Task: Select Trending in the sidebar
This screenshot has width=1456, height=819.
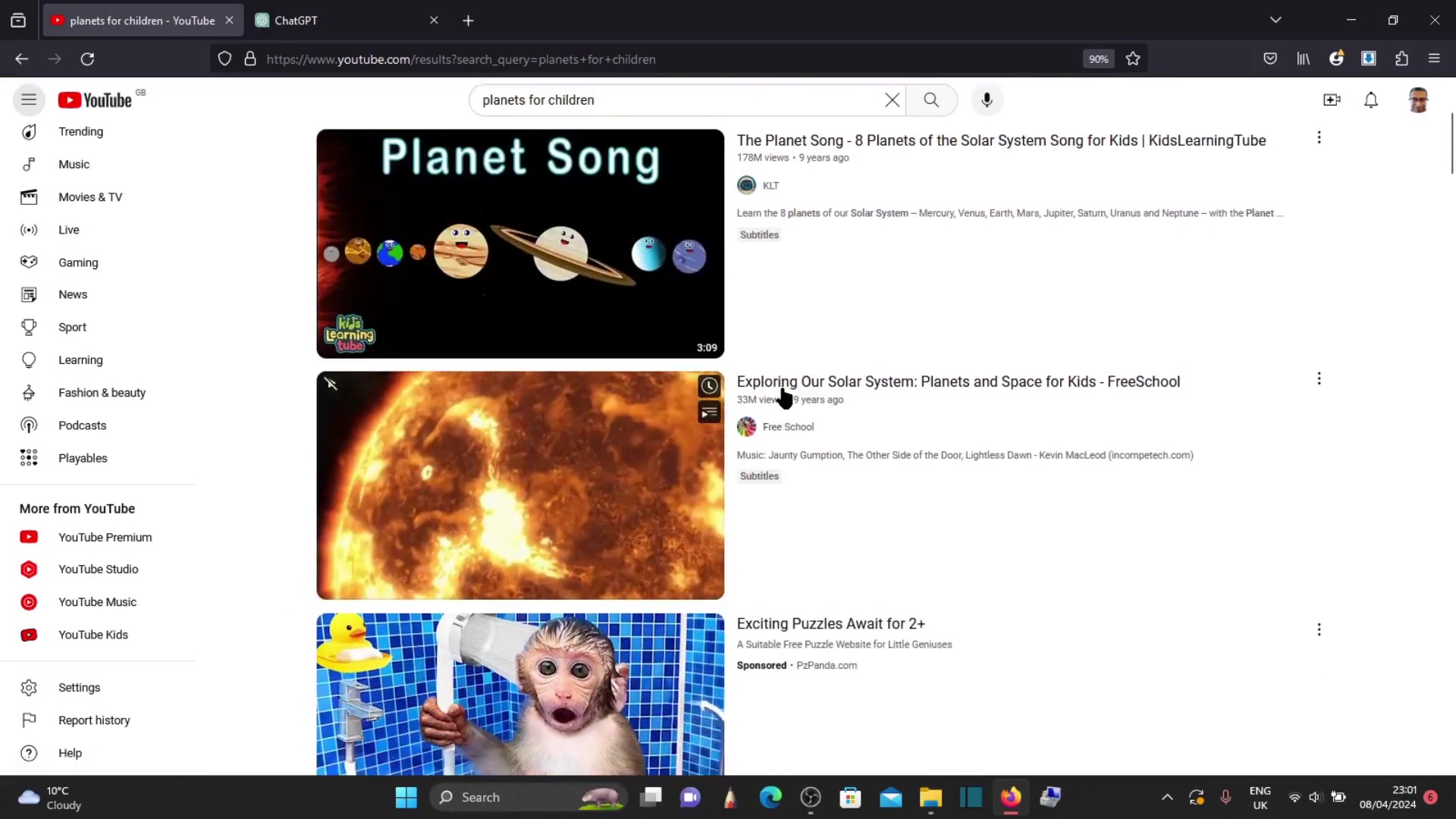Action: 80,132
